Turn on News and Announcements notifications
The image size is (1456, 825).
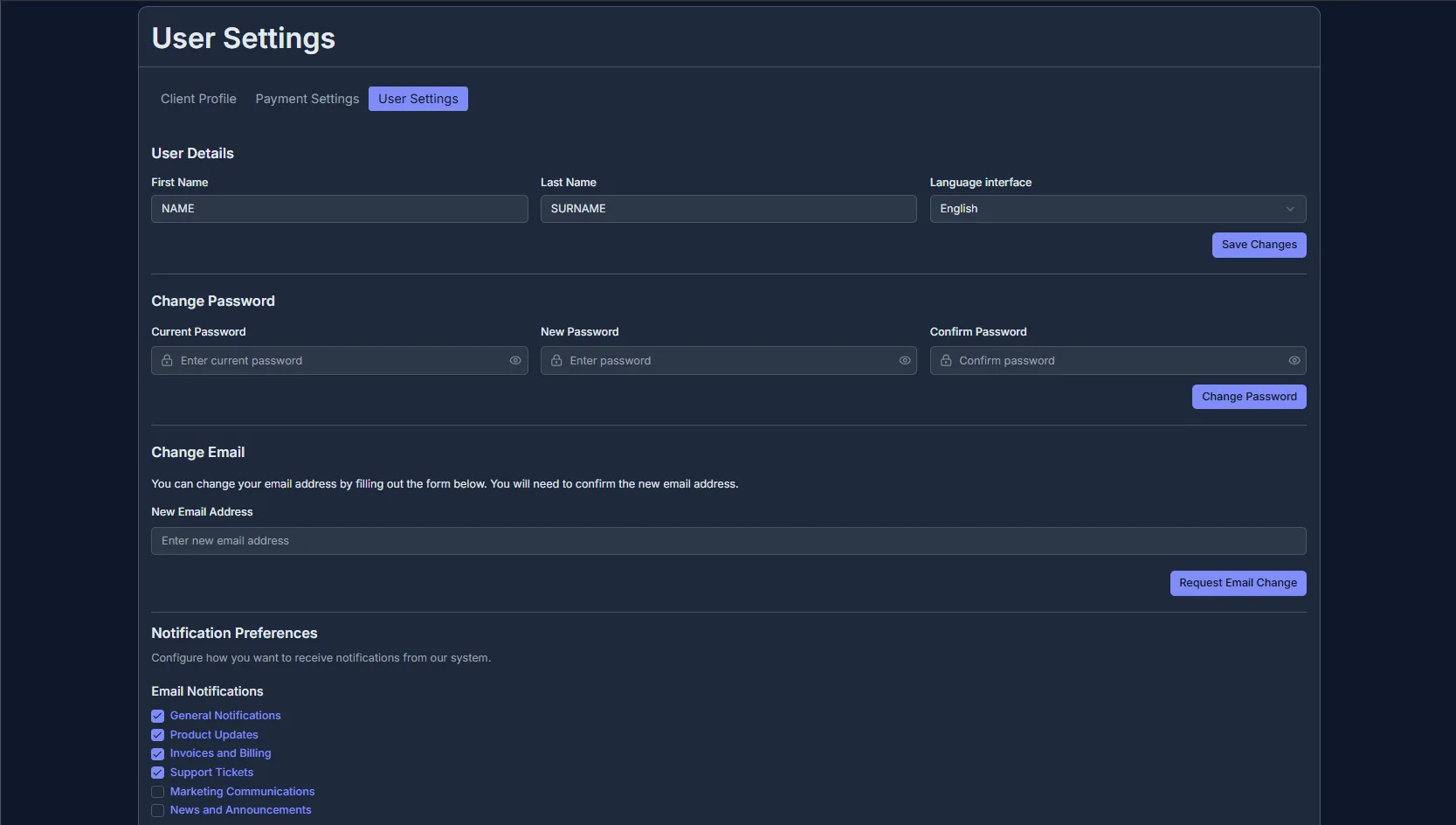[158, 811]
